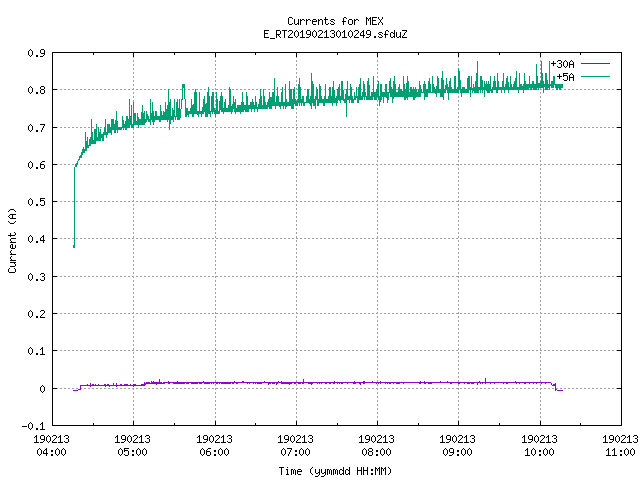Click the y-axis tick value 0.4
640x480 pixels.
point(36,239)
